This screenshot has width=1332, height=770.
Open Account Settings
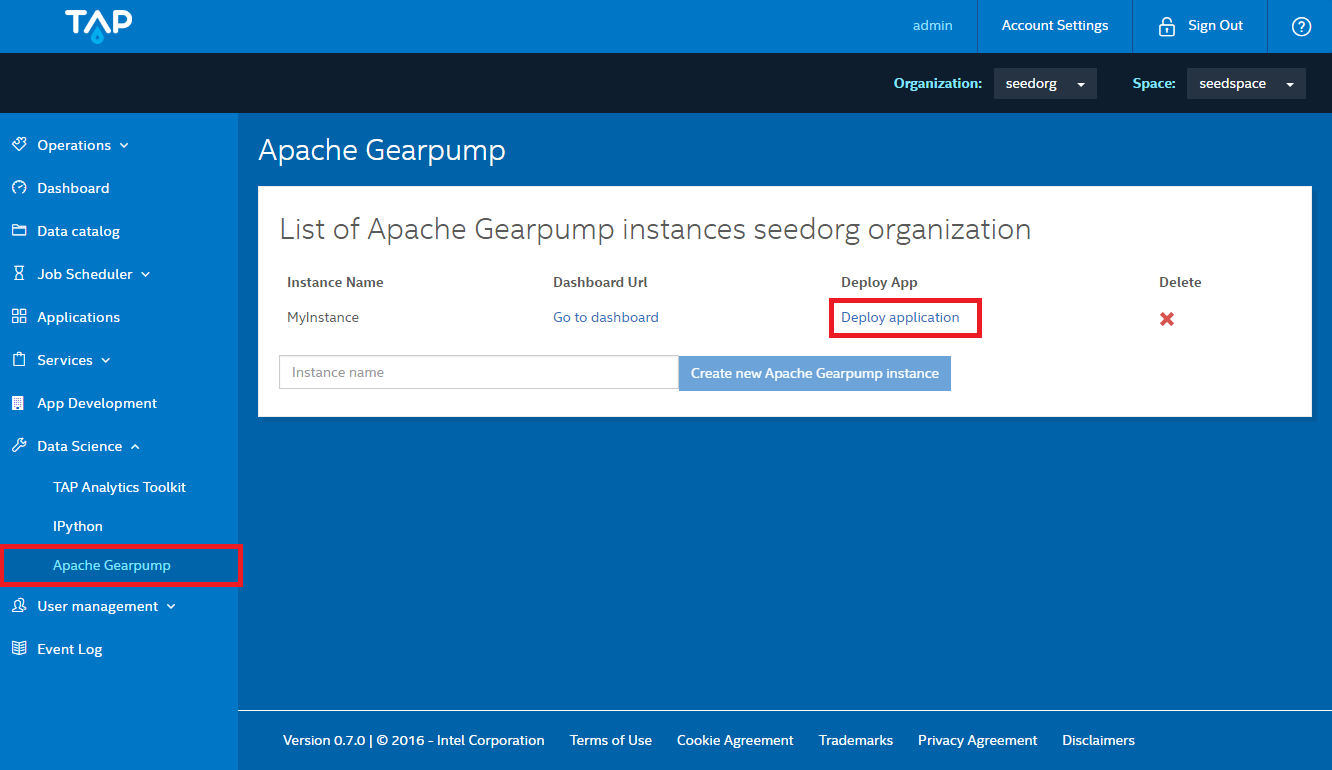coord(1055,26)
